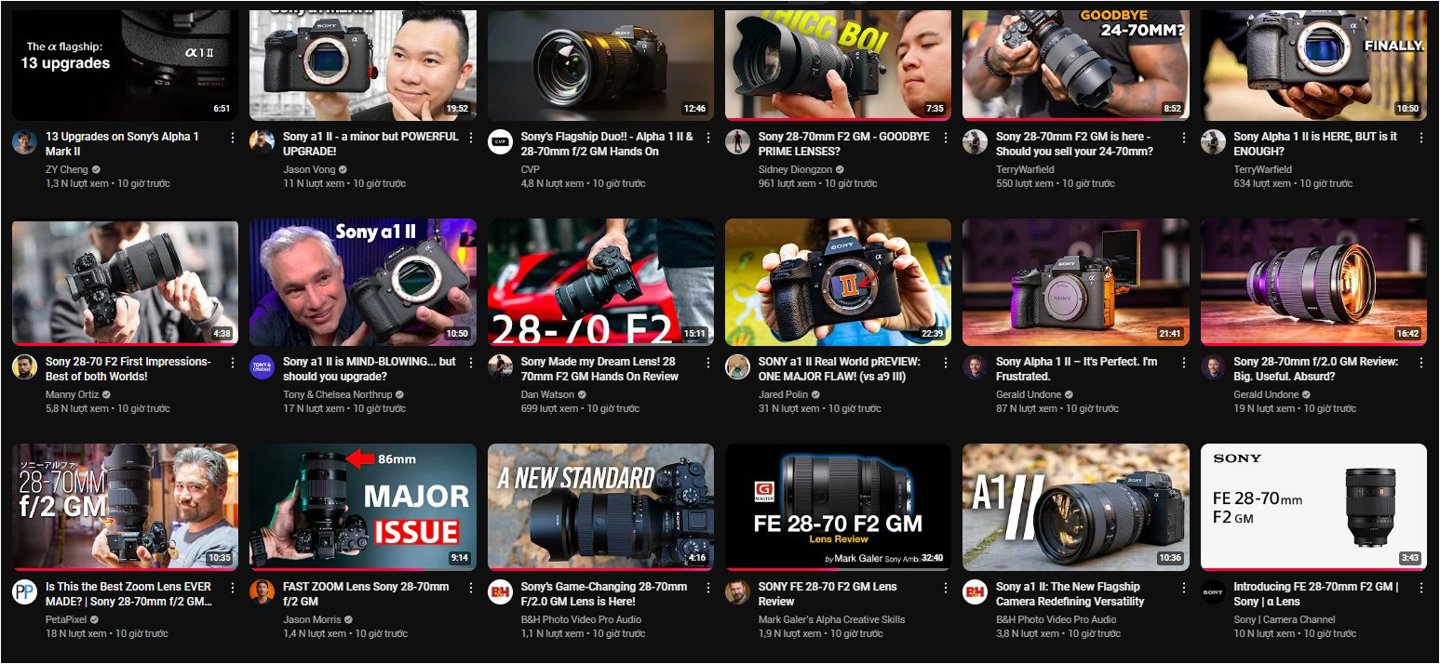Screen dimensions: 1440x664
Task: Click '961 lượt xem' view count
Action: [x=785, y=183]
